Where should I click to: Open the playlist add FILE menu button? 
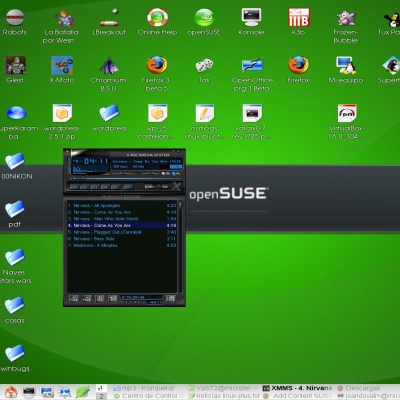pyautogui.click(x=74, y=298)
